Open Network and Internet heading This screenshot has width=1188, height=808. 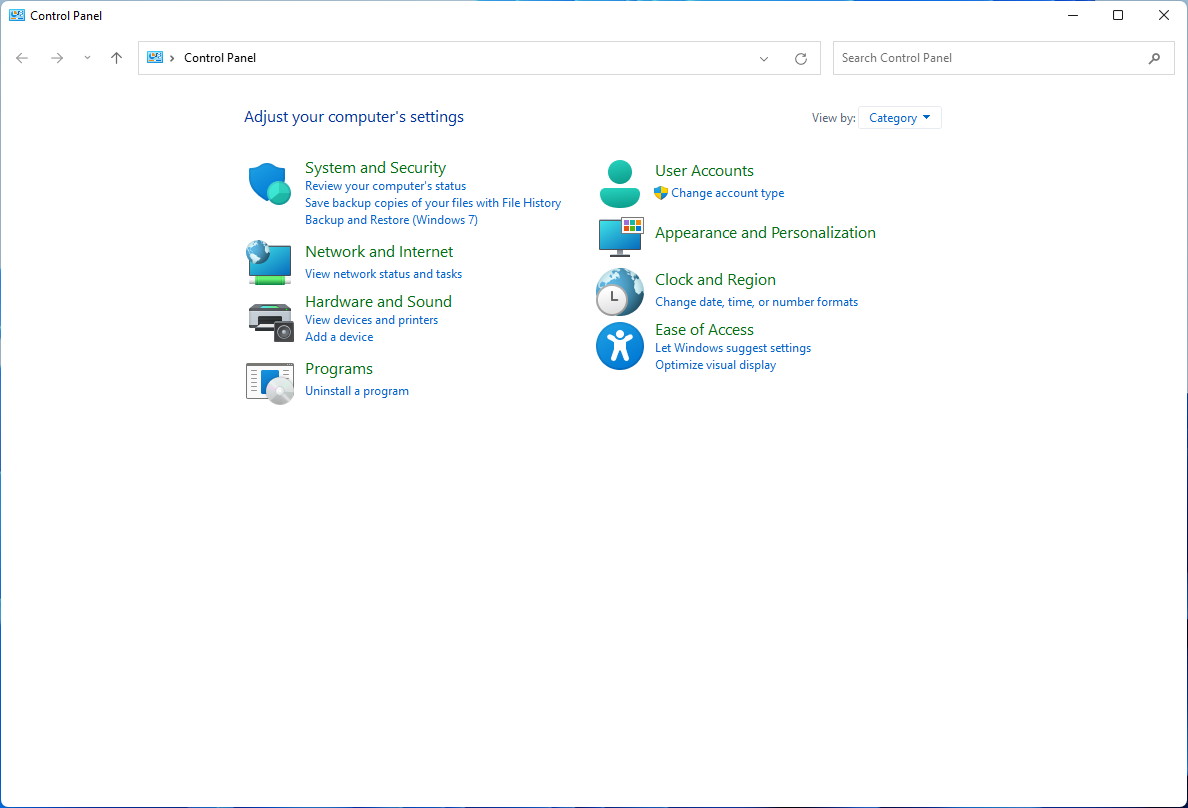(x=379, y=252)
